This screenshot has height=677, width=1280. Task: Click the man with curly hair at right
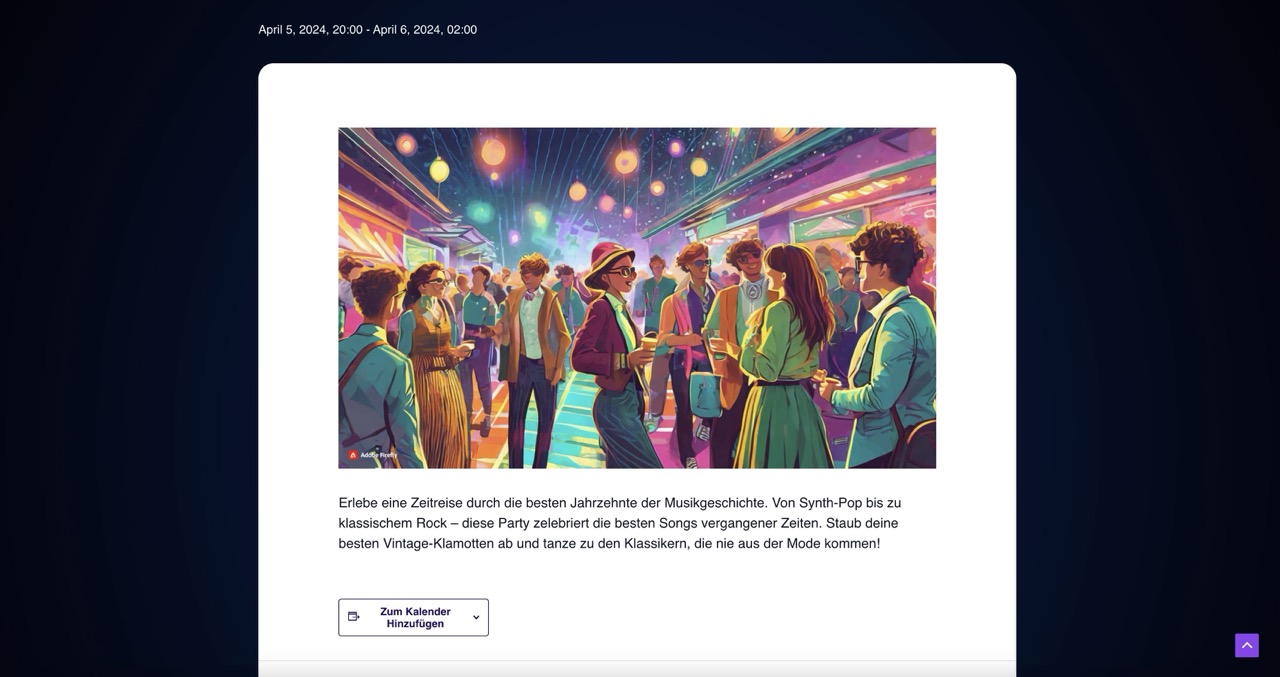click(x=884, y=340)
